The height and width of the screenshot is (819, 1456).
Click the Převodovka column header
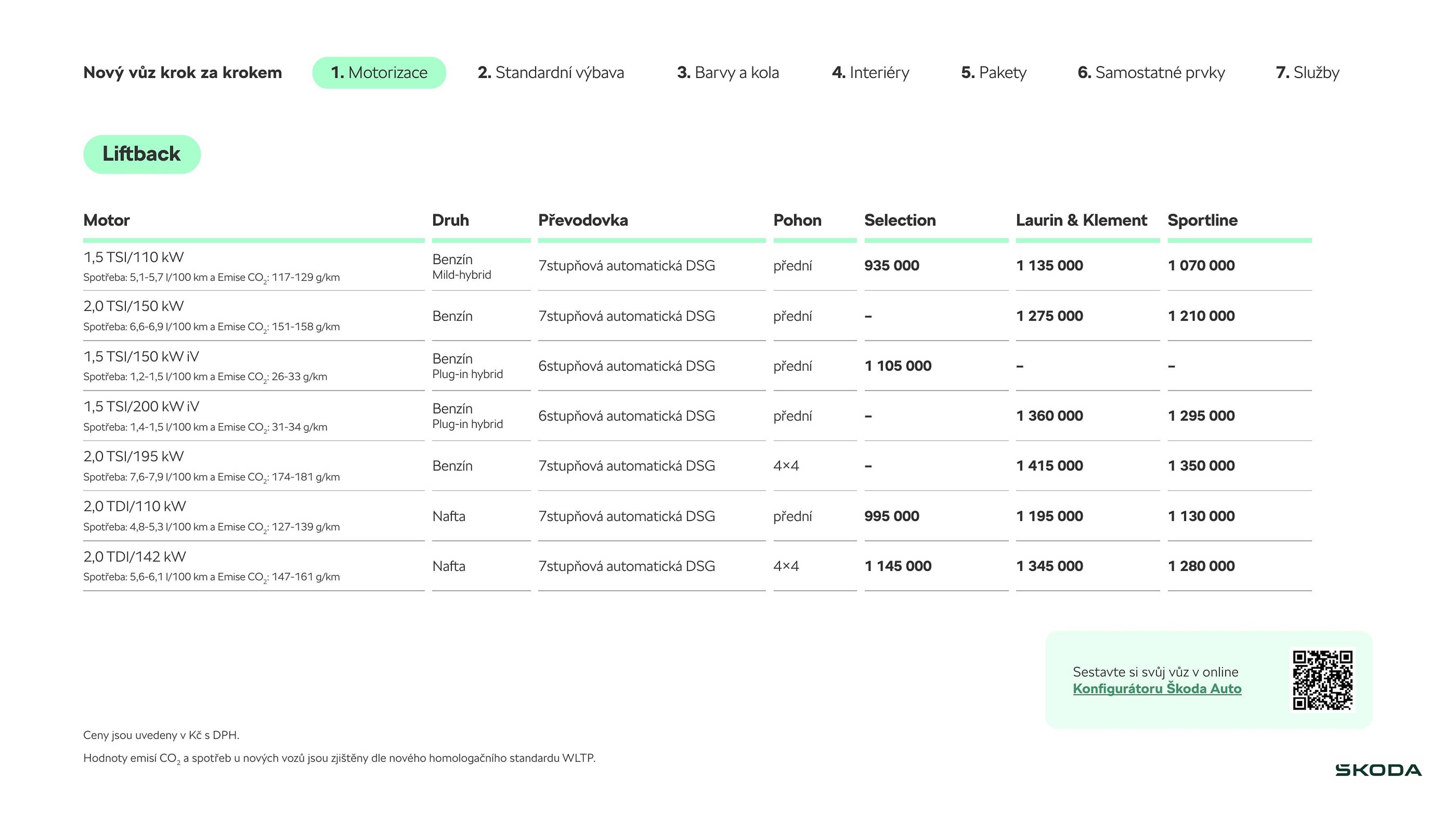[x=583, y=220]
